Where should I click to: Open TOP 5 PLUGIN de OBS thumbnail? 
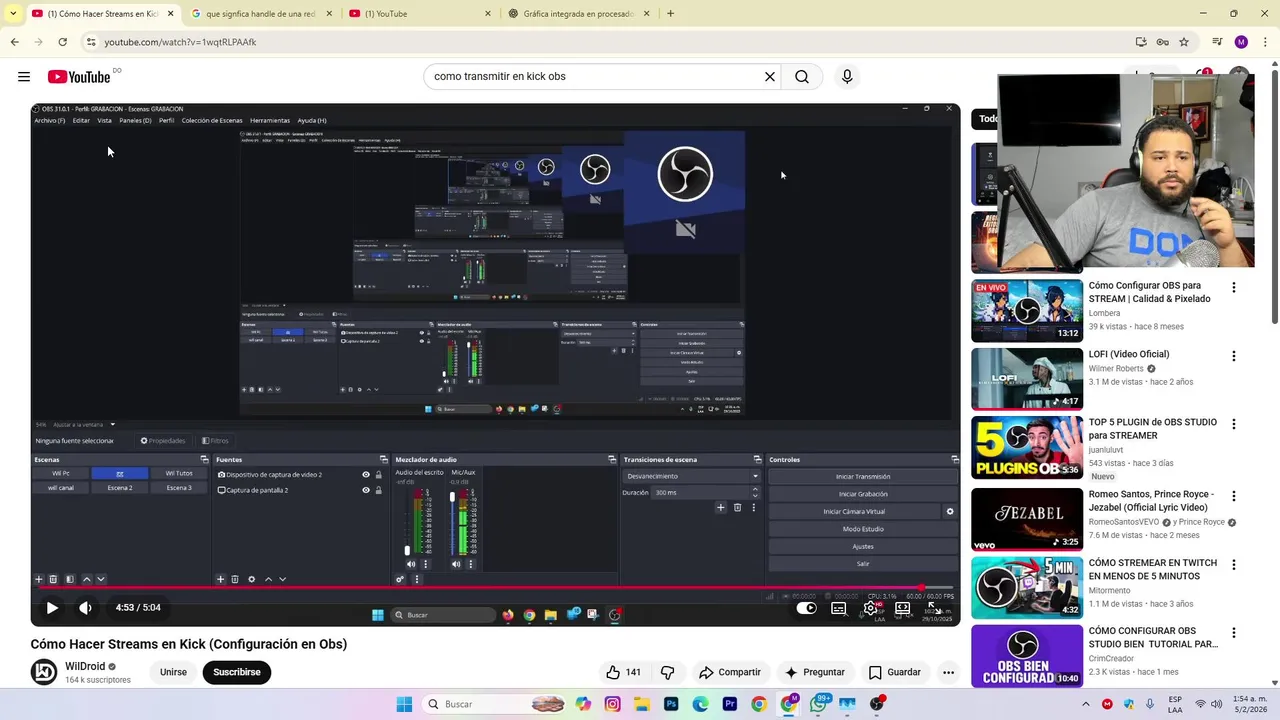(x=1027, y=447)
